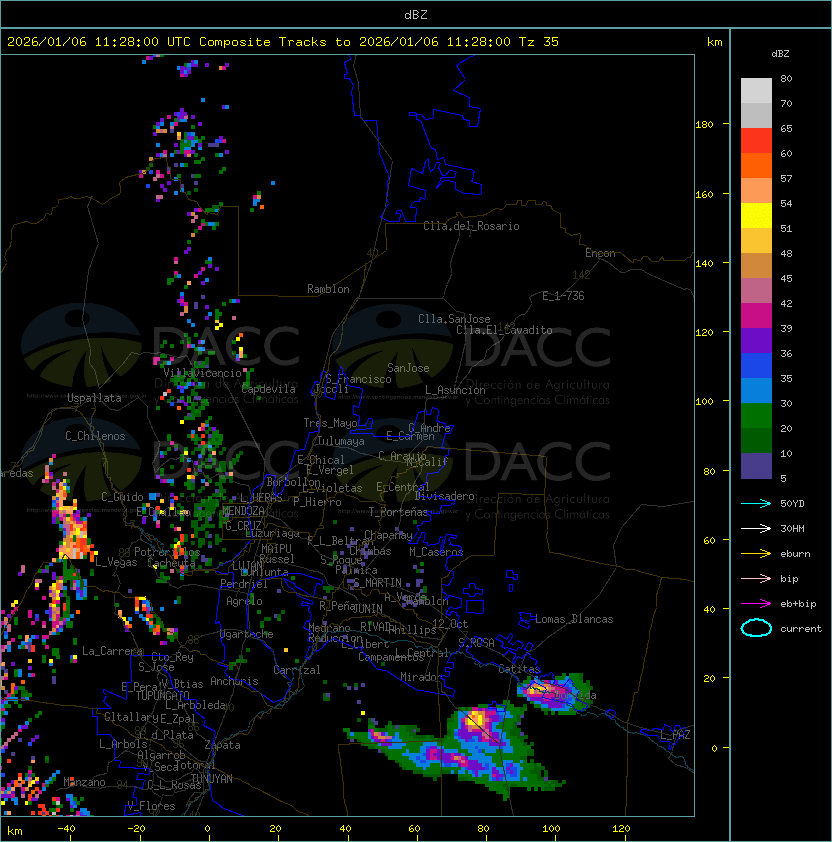Screen dimensions: 832x842
Task: Click the 'Lomas_Blancas' map label
Action: point(574,619)
